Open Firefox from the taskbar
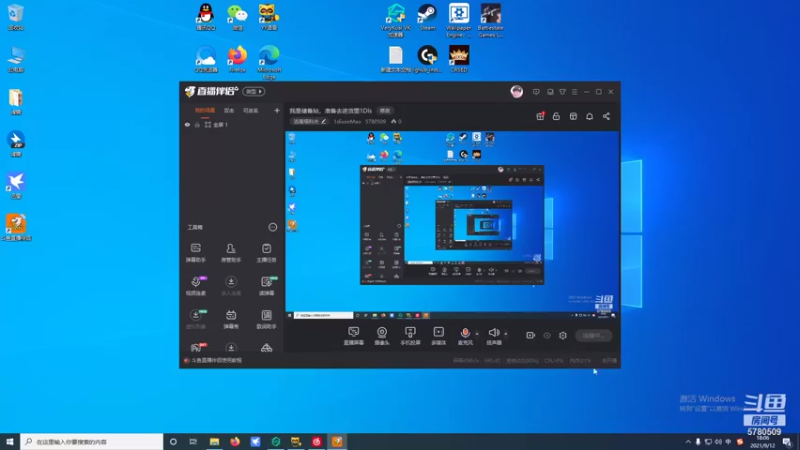Screen dimensions: 800x450 pos(235,442)
